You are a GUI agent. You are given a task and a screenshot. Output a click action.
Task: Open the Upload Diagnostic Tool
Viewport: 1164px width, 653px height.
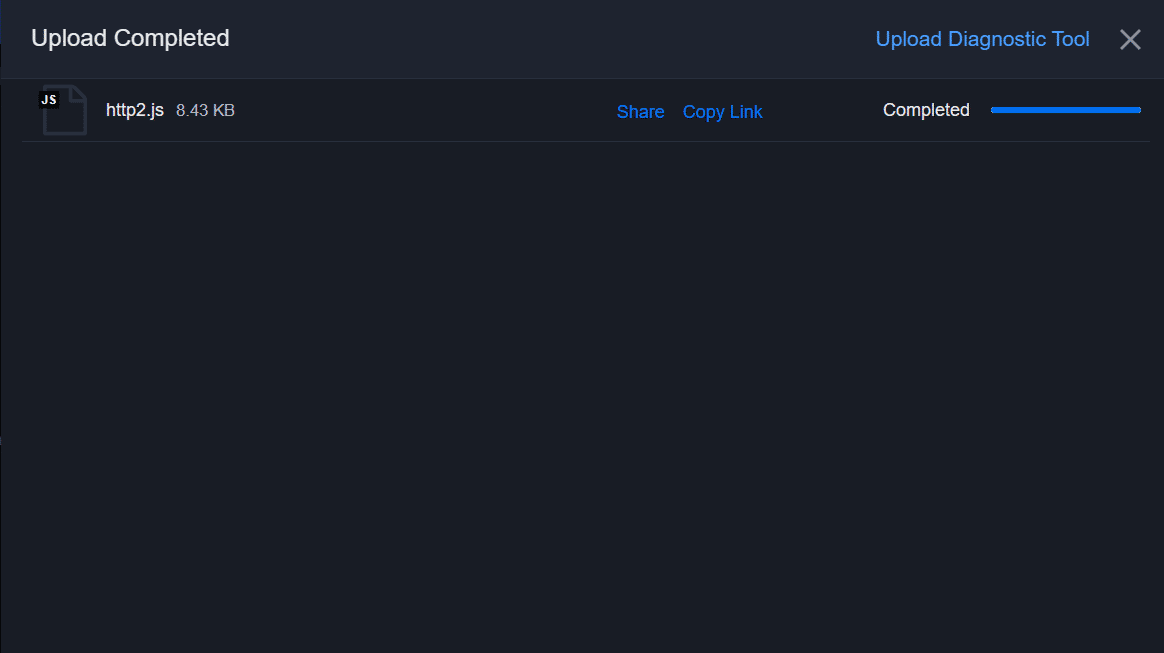point(982,39)
